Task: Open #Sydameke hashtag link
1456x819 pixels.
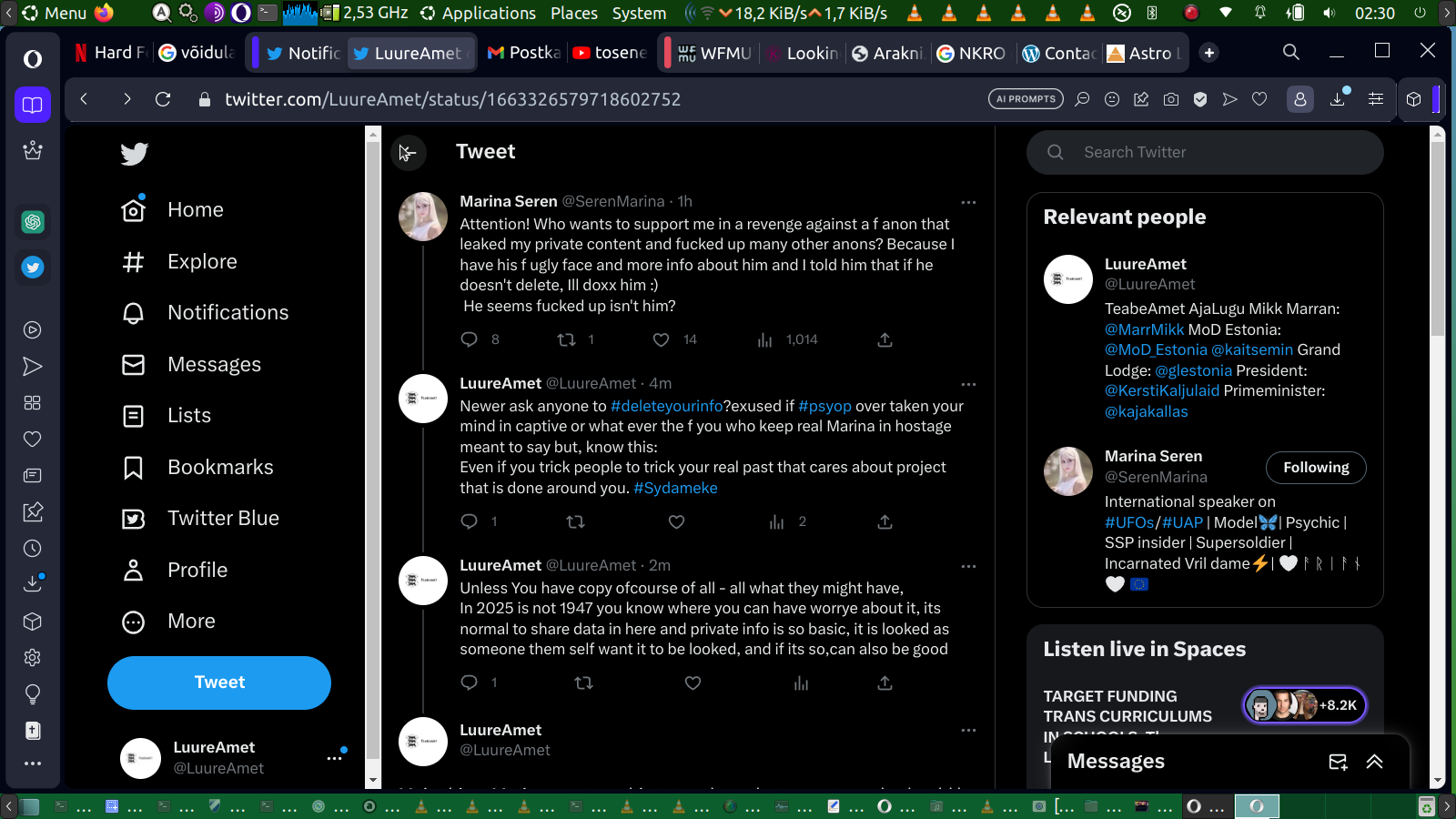Action: [675, 489]
